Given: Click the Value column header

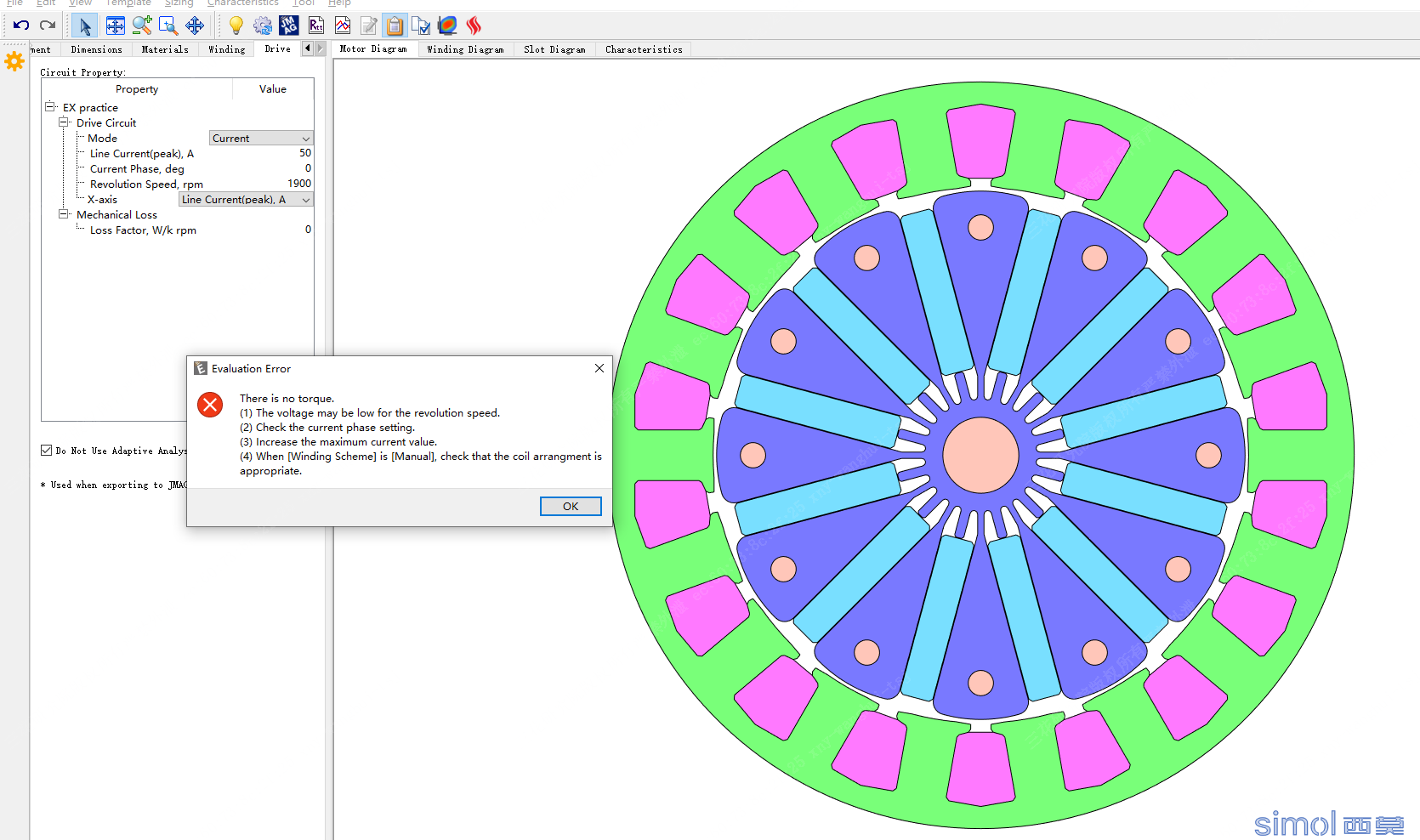Looking at the screenshot, I should coord(273,88).
